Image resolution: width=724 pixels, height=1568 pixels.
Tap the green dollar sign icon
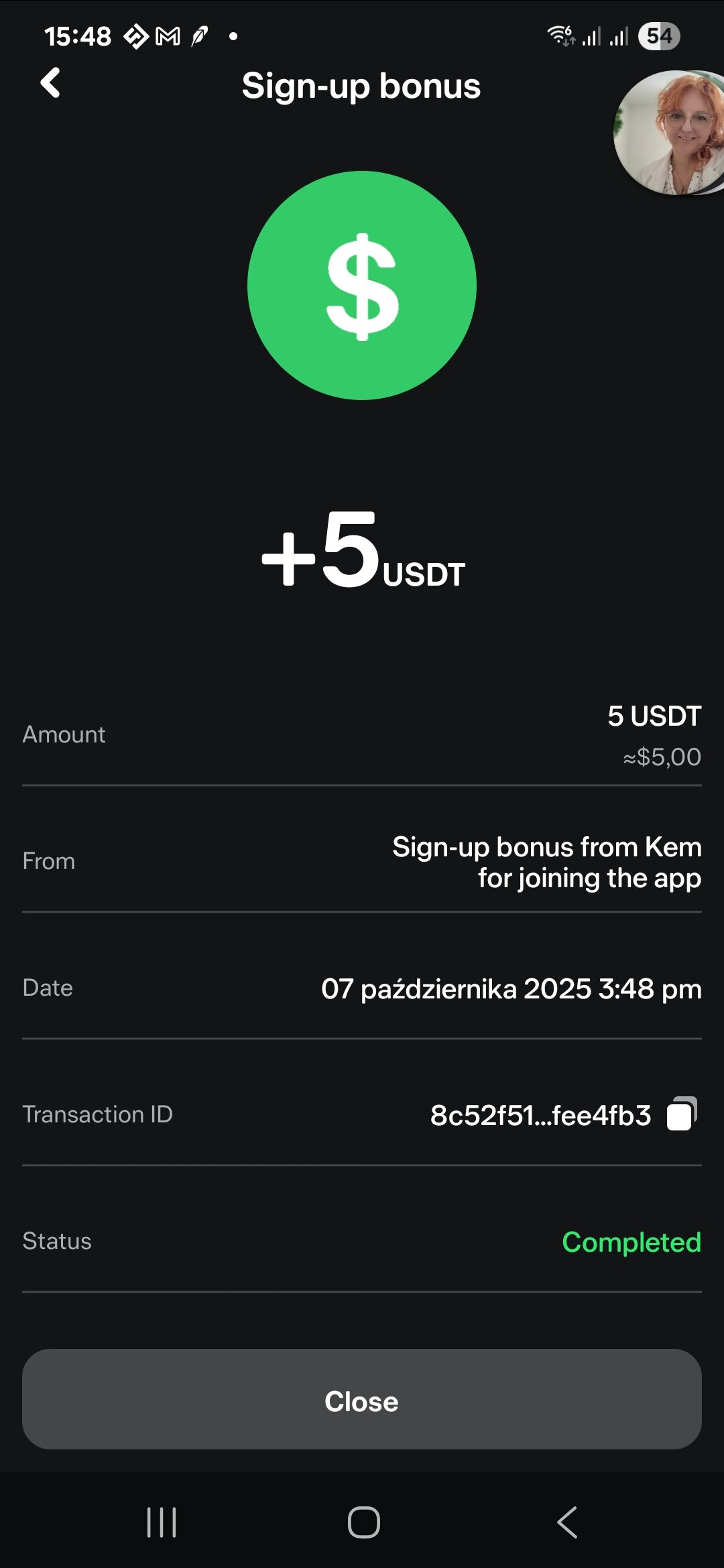point(362,286)
